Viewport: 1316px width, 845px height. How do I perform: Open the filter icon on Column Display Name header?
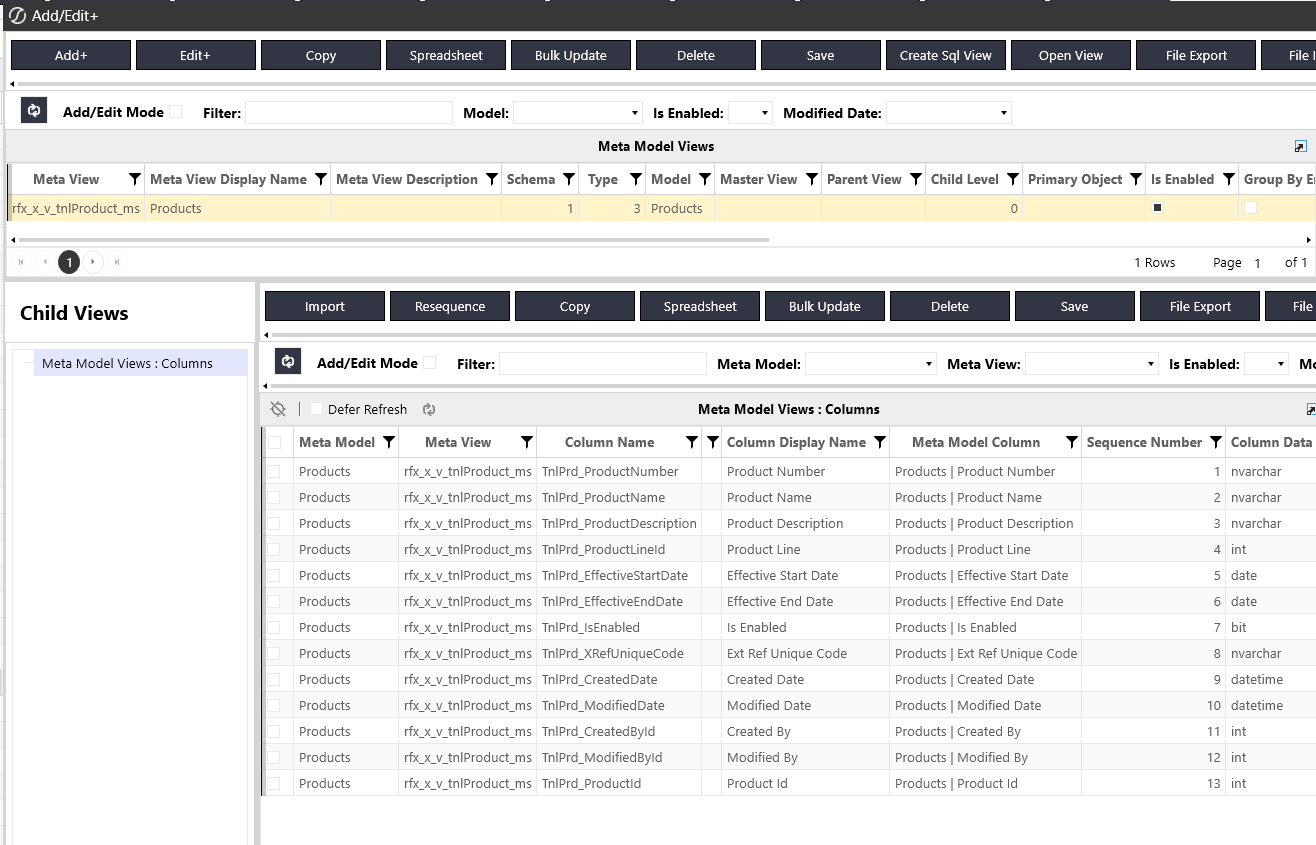click(879, 442)
